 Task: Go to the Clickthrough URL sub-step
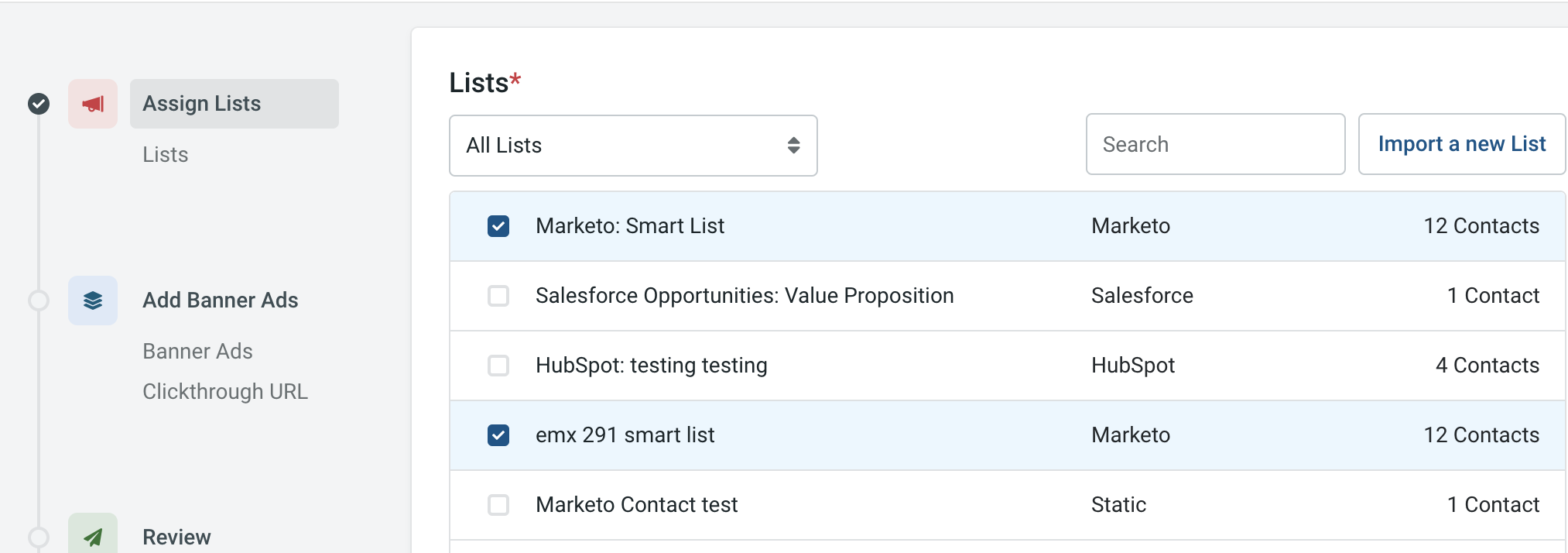click(x=225, y=392)
